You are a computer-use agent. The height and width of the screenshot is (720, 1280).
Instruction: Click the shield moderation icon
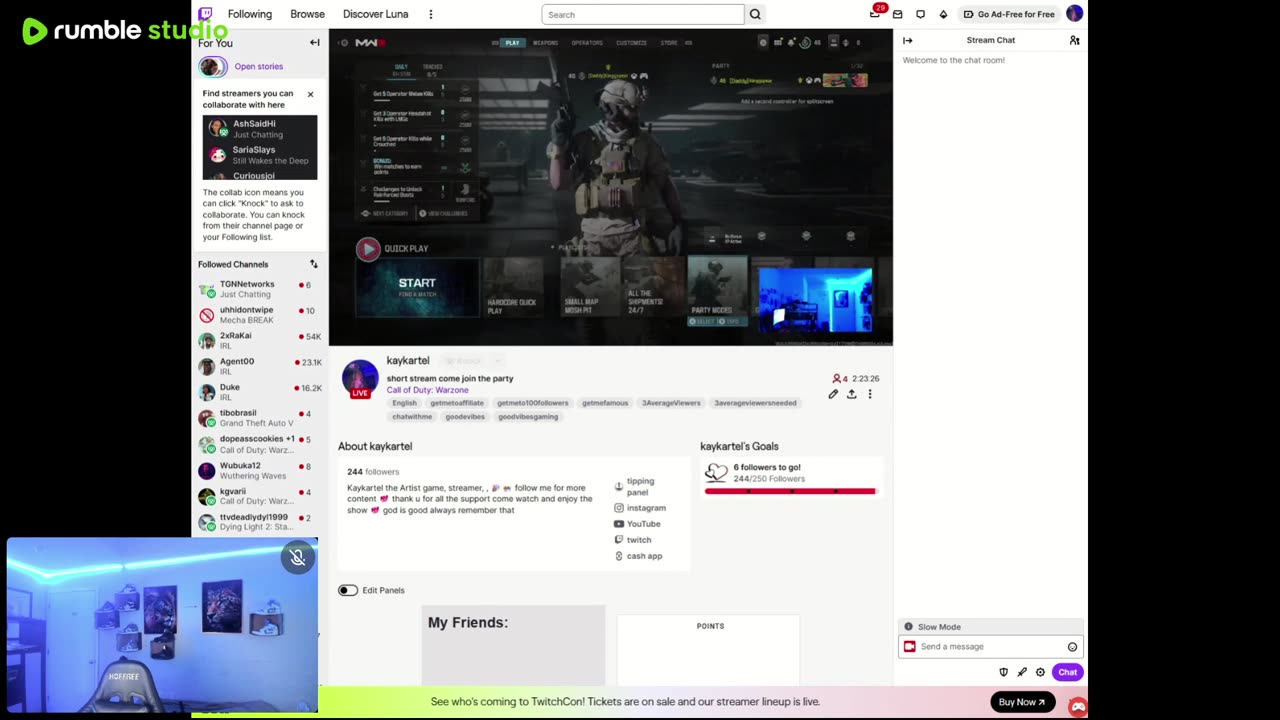pyautogui.click(x=1003, y=672)
